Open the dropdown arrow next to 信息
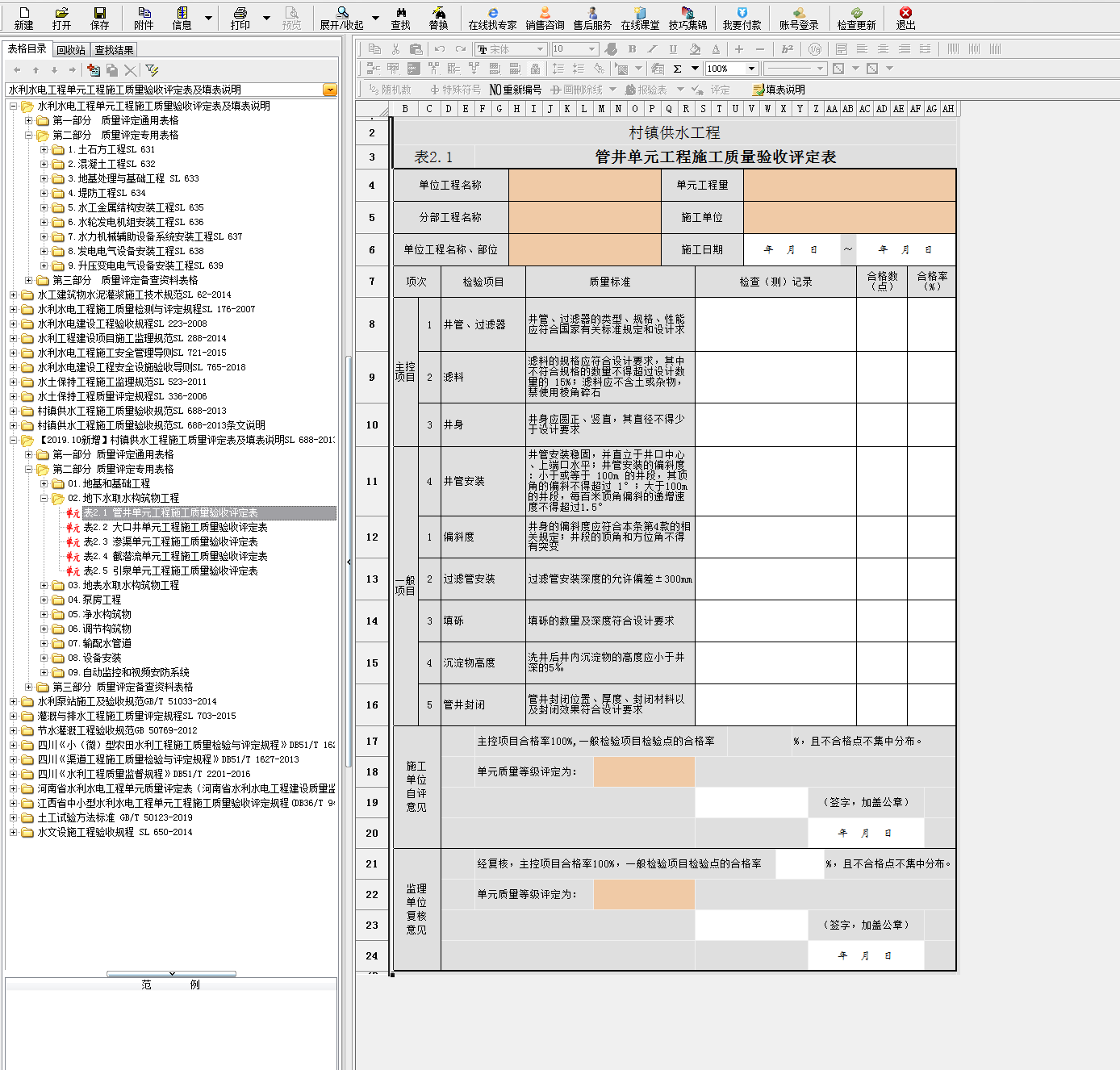Screen dimensions: 1120x1070 [x=208, y=18]
